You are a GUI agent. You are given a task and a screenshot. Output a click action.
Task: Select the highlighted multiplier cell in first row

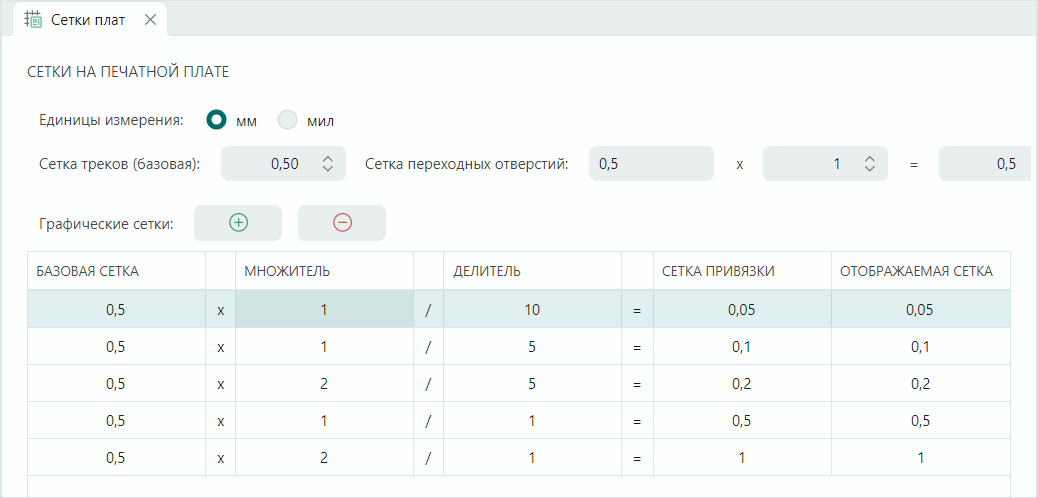pos(324,310)
